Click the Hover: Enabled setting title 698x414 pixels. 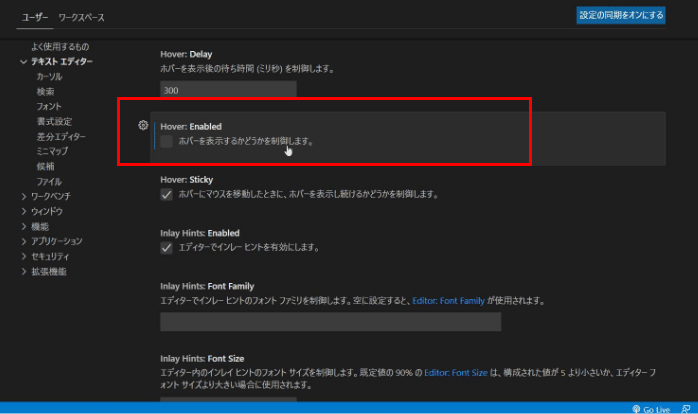[x=191, y=127]
